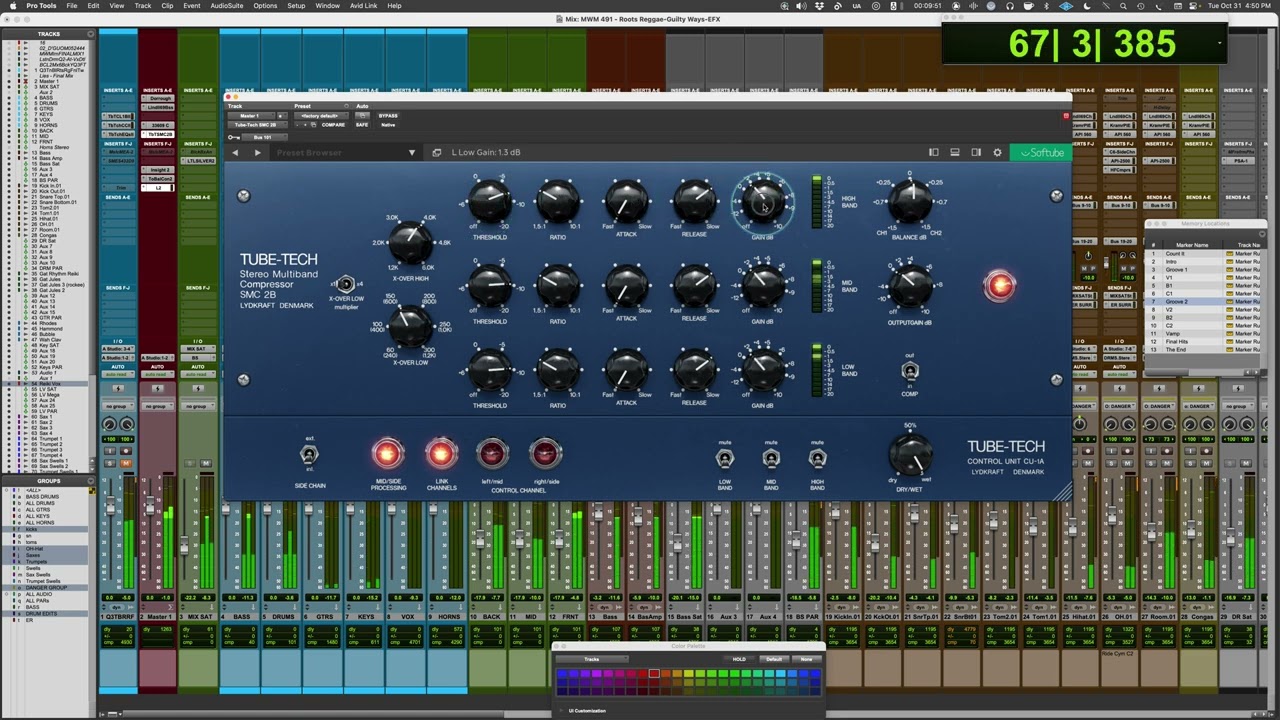Viewport: 1280px width, 720px height.
Task: Open the Tracks dropdown in Color Palette
Action: click(592, 659)
